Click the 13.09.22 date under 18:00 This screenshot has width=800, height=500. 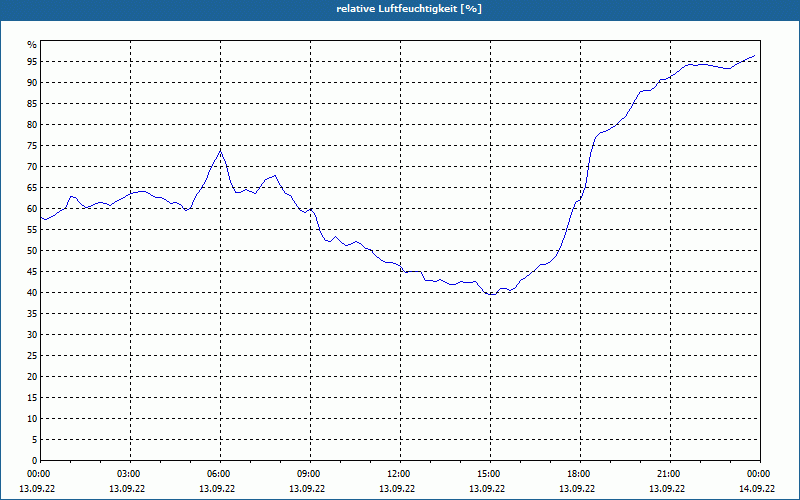point(577,489)
